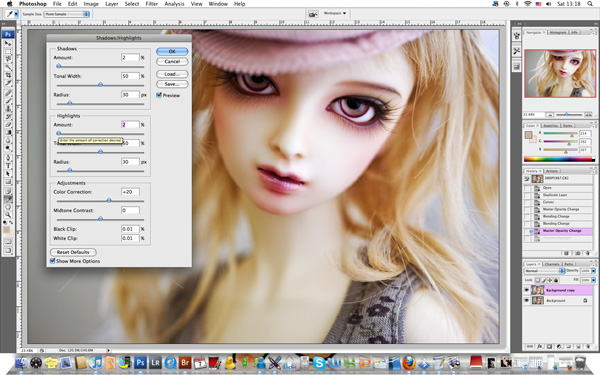Toggle lock position
600x375 pixels.
(x=550, y=280)
